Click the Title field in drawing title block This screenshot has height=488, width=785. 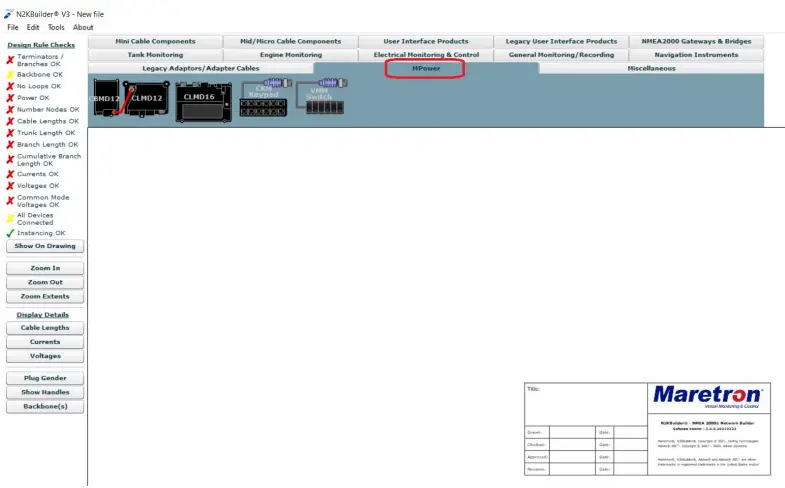(x=586, y=404)
